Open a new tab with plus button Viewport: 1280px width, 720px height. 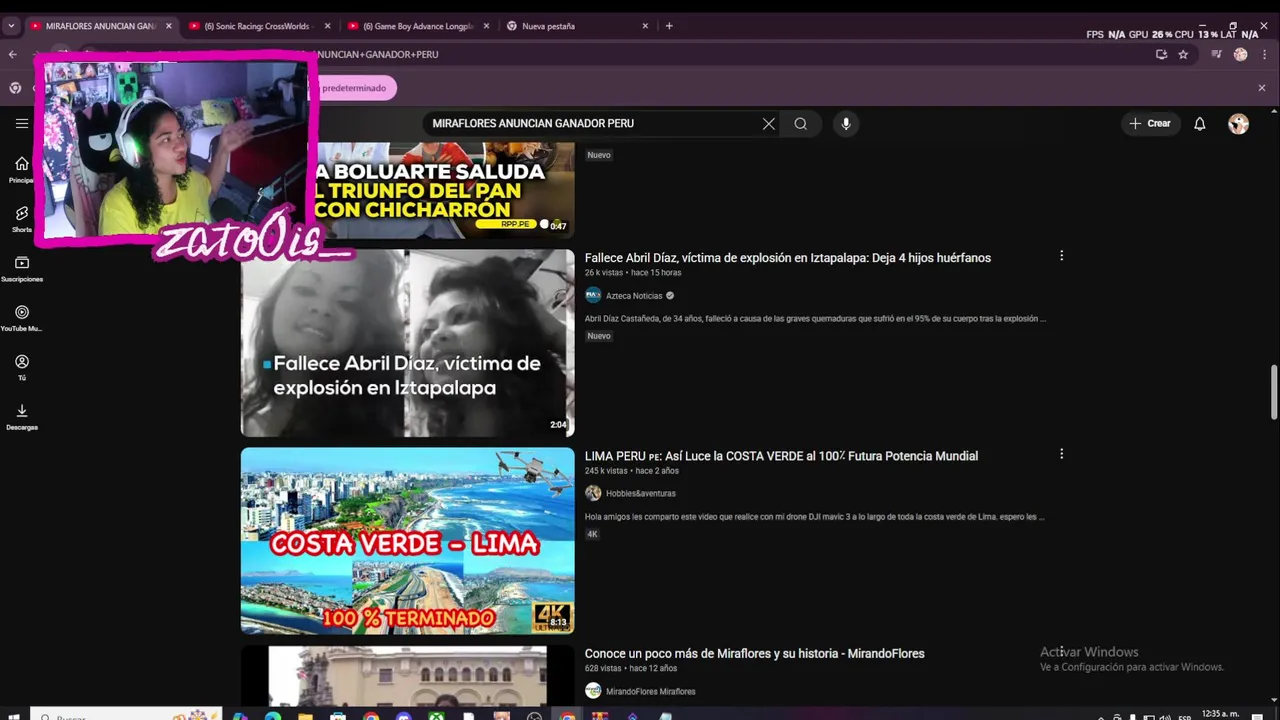(x=669, y=26)
